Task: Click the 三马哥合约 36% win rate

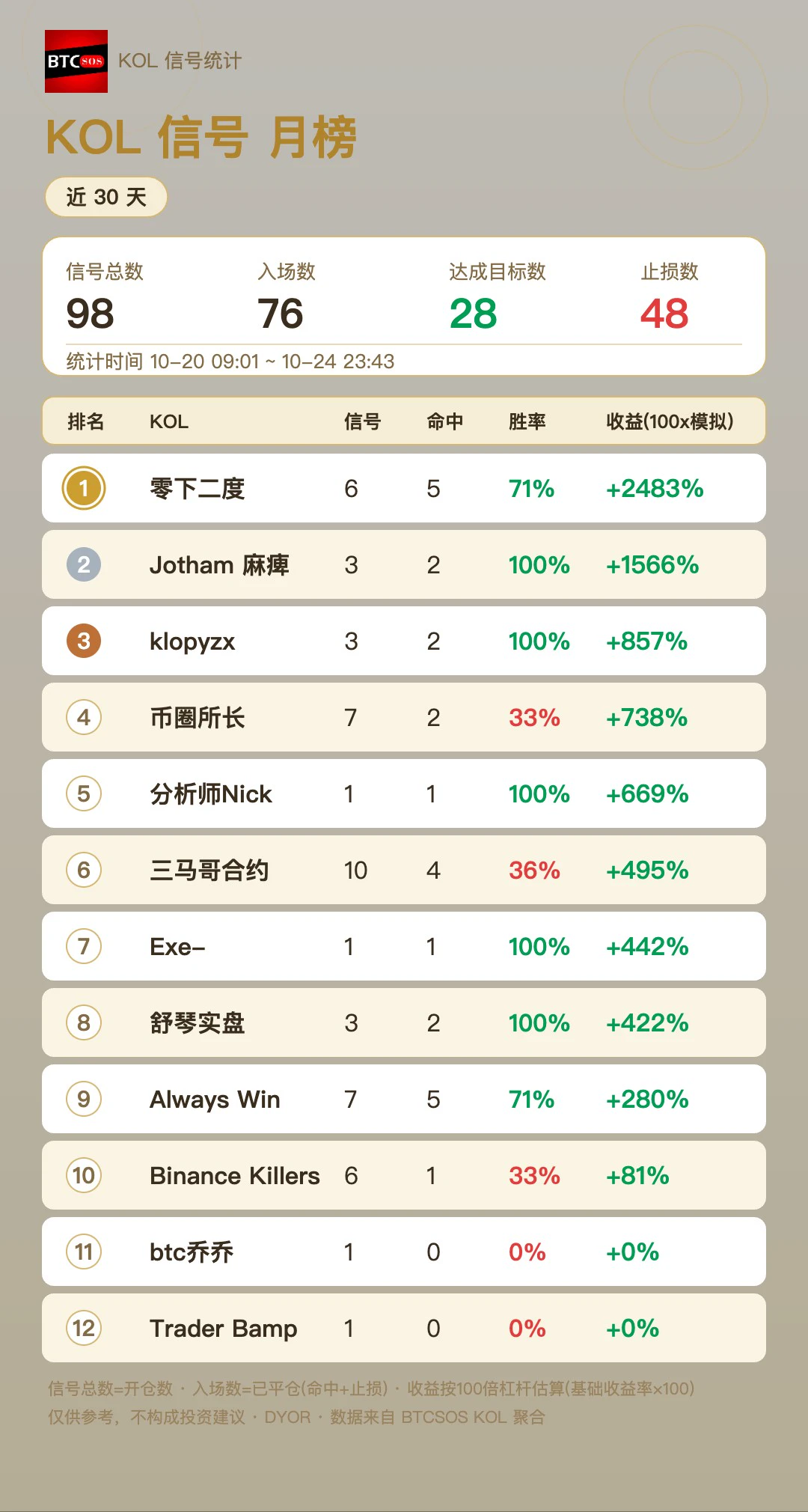Action: pyautogui.click(x=534, y=870)
